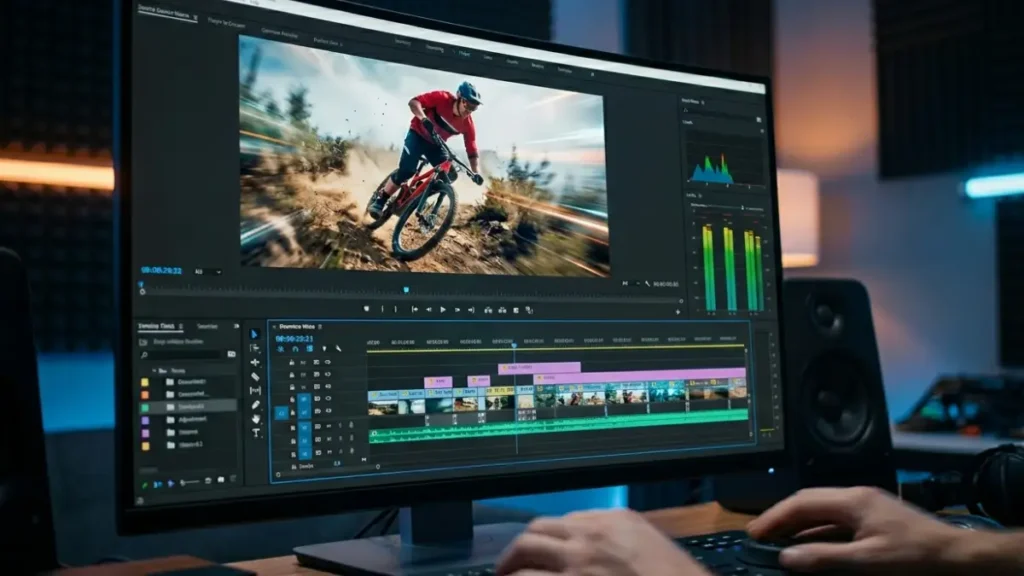
Task: Toggle snapping magnet in the timeline
Action: (295, 349)
